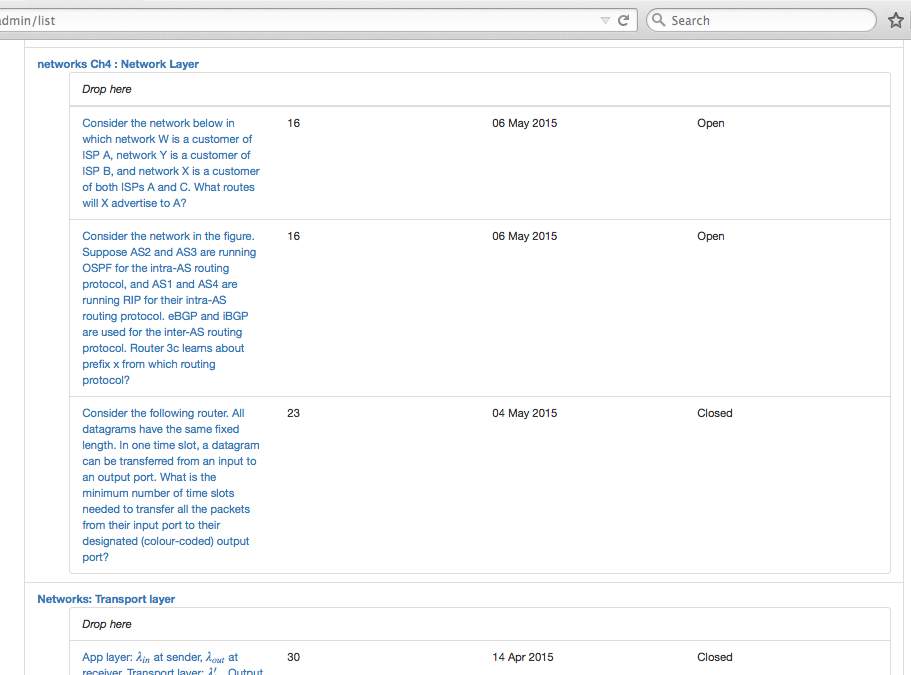The image size is (911, 675).
Task: Open question about AS2 and AS3 running OSPF
Action: click(x=169, y=308)
